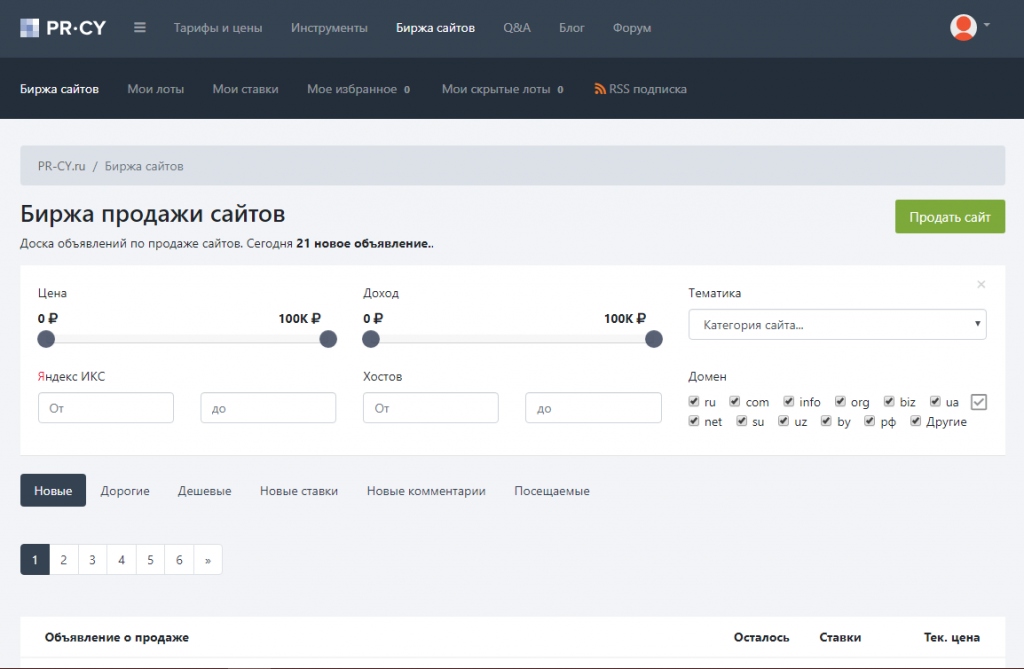
Task: Open the user avatar menu
Action: point(963,27)
